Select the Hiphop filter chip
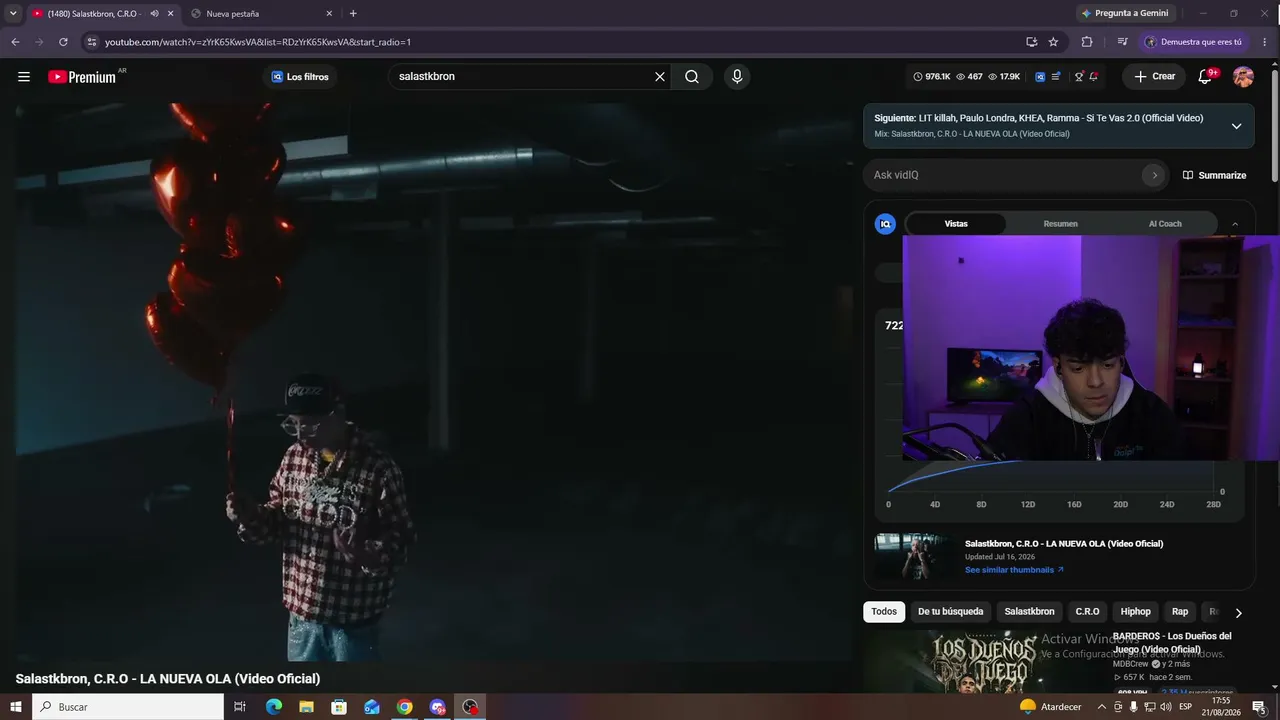 tap(1135, 612)
